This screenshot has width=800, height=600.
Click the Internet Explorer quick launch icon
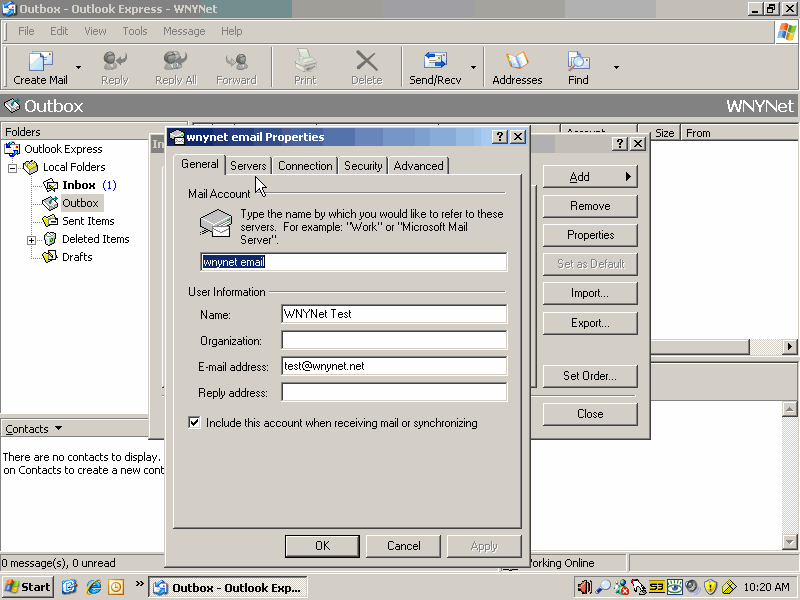coord(94,587)
